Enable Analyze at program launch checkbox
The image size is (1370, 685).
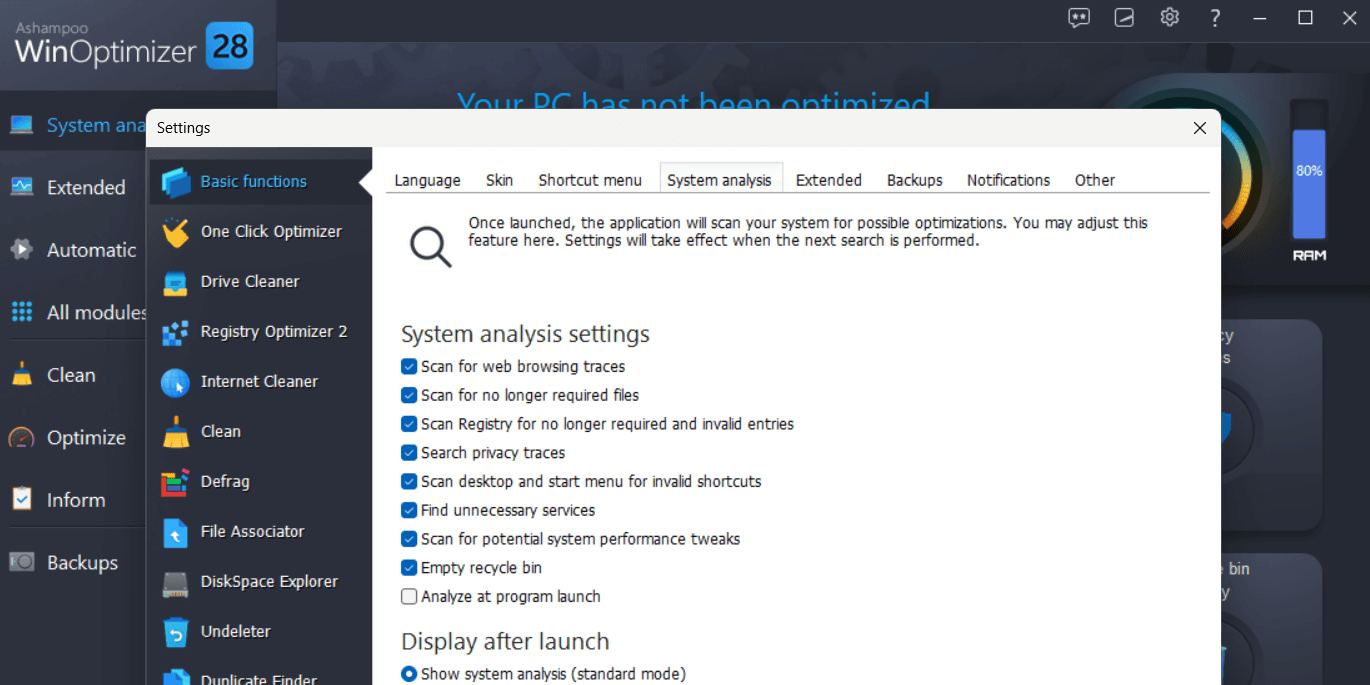pos(409,597)
